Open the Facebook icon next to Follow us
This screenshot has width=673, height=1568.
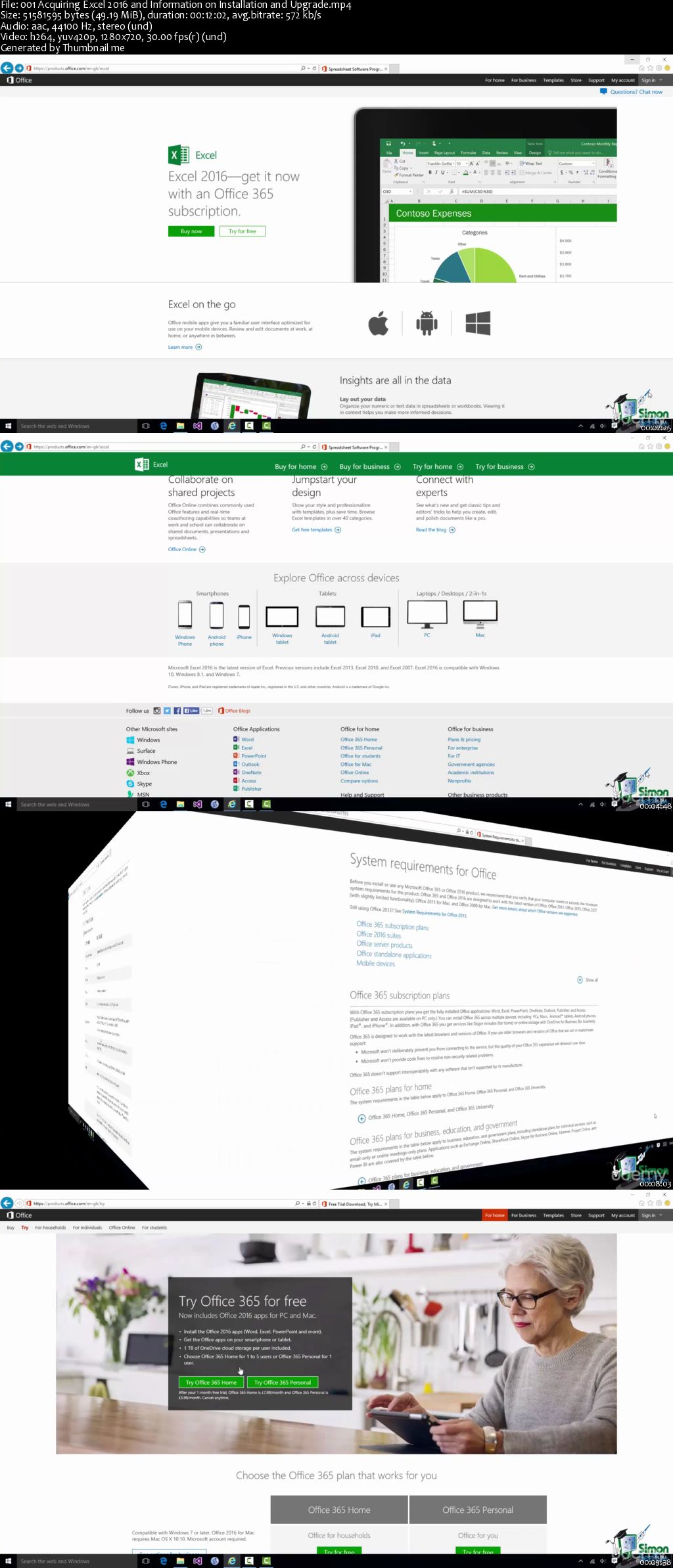click(177, 711)
